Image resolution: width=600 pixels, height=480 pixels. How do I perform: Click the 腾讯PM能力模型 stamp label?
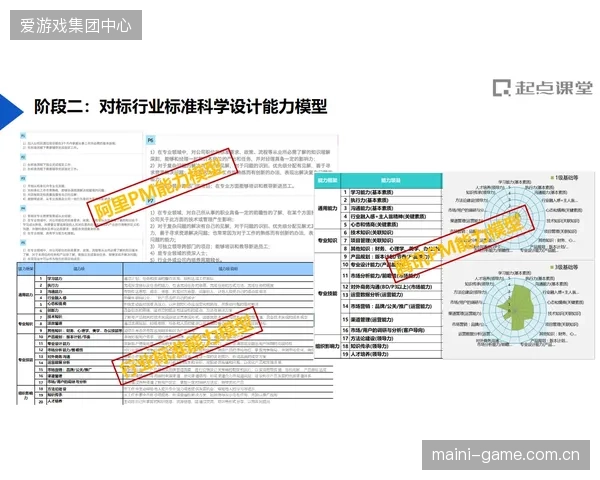coord(460,243)
